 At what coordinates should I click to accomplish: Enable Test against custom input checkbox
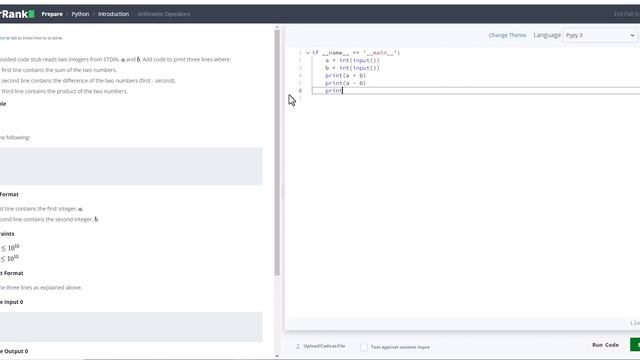tap(364, 347)
